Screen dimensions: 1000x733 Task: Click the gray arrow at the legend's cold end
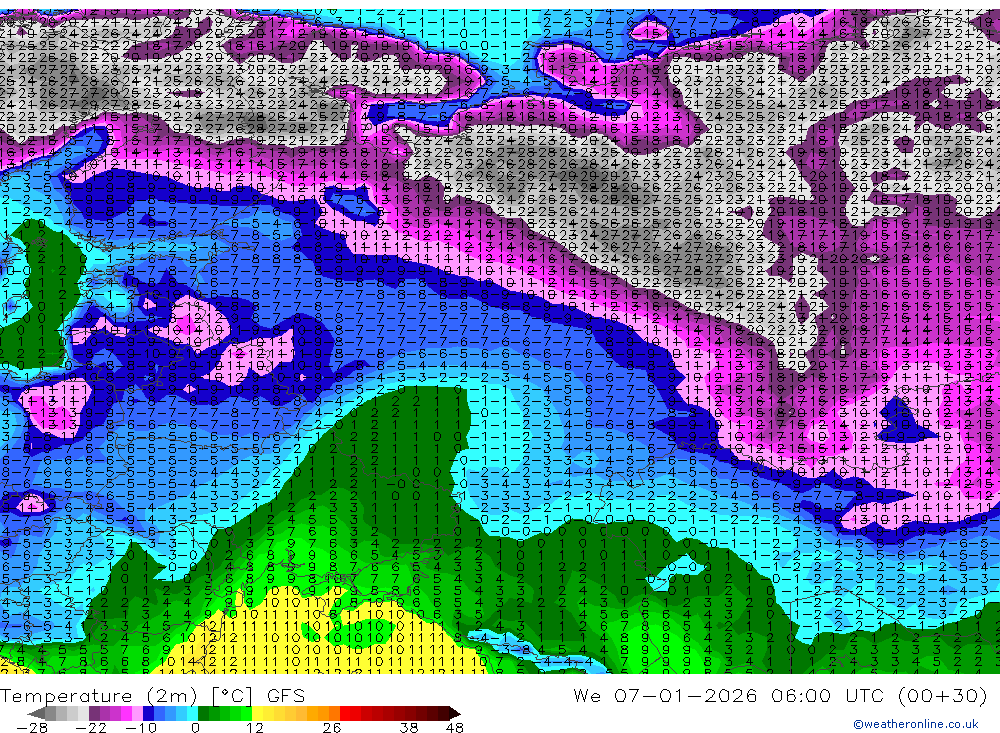[36, 714]
